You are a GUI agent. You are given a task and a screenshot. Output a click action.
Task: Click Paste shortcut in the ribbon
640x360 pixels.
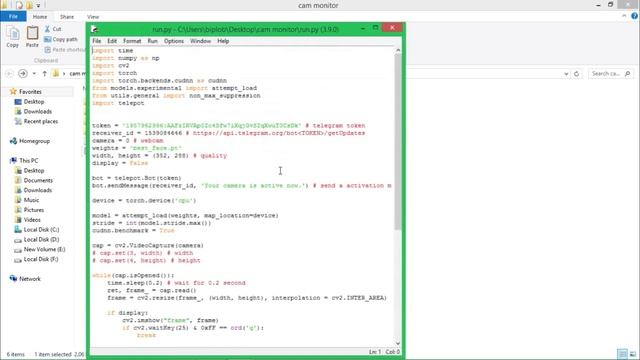click(65, 49)
